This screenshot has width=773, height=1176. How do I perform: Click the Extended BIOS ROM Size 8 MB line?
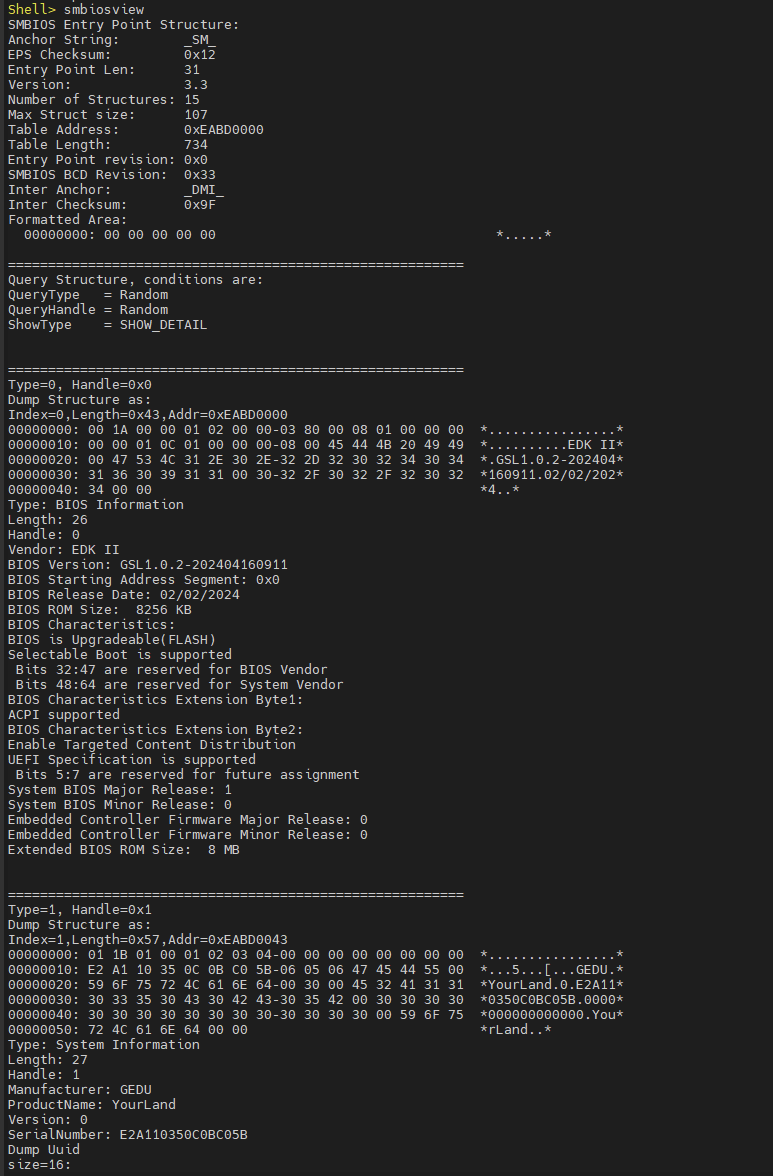tap(124, 850)
